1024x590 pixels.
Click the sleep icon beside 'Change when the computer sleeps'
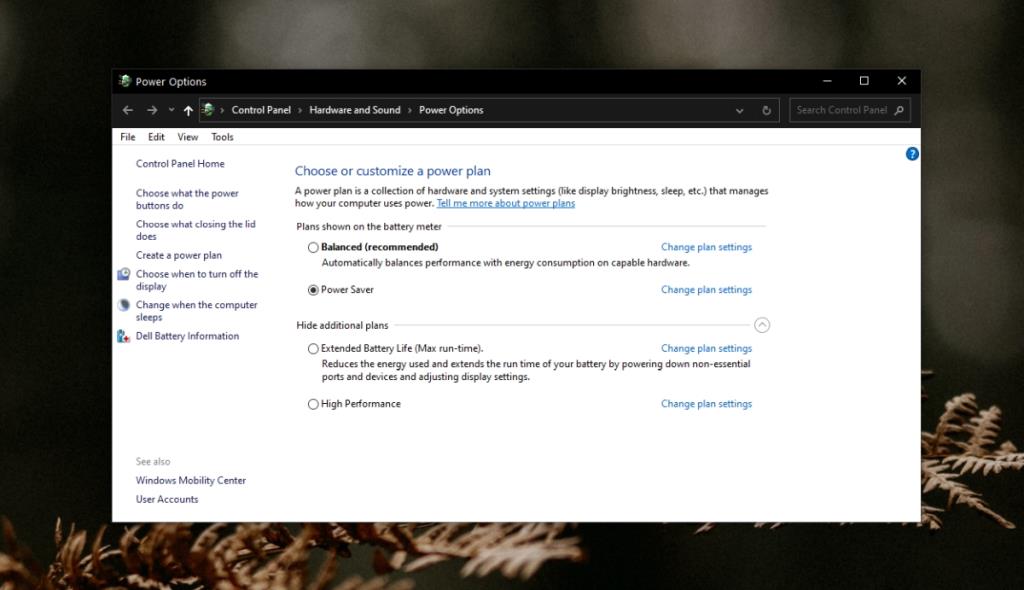[x=124, y=305]
